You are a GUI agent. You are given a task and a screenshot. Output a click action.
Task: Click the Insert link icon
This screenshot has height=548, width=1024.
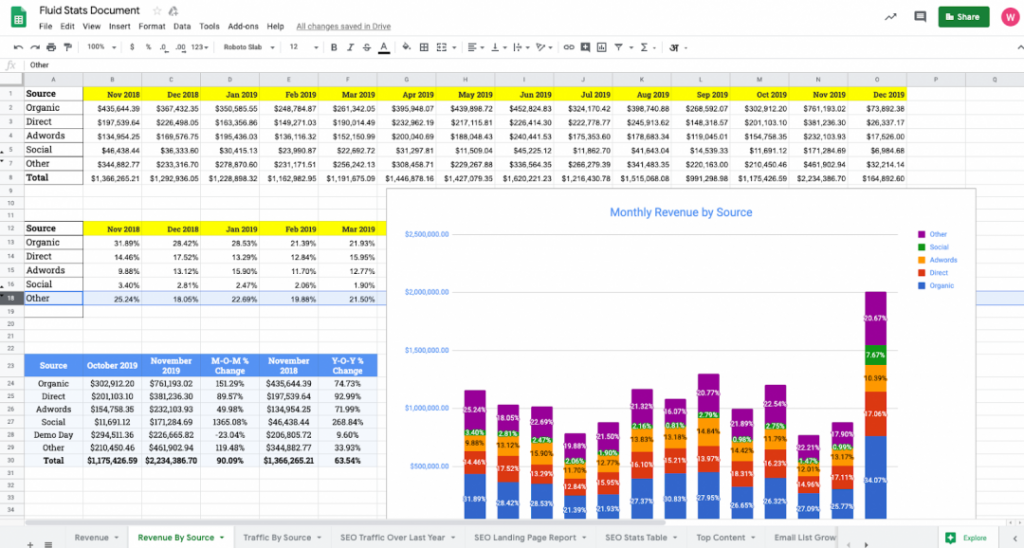569,47
